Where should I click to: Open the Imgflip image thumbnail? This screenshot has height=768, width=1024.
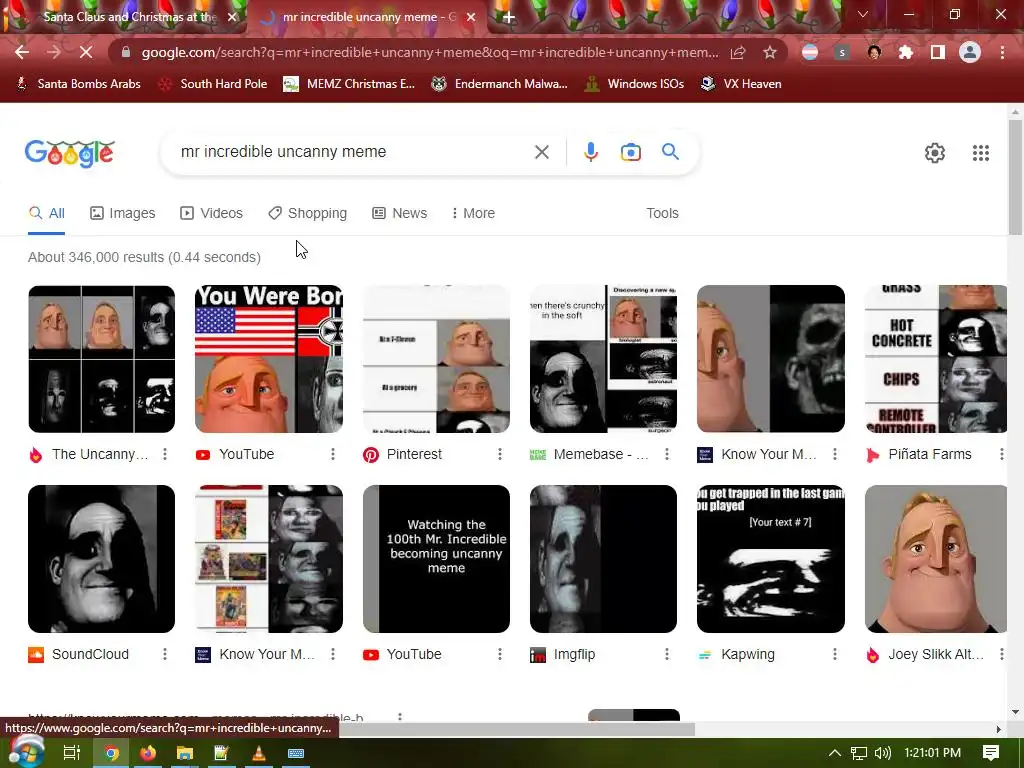tap(603, 558)
